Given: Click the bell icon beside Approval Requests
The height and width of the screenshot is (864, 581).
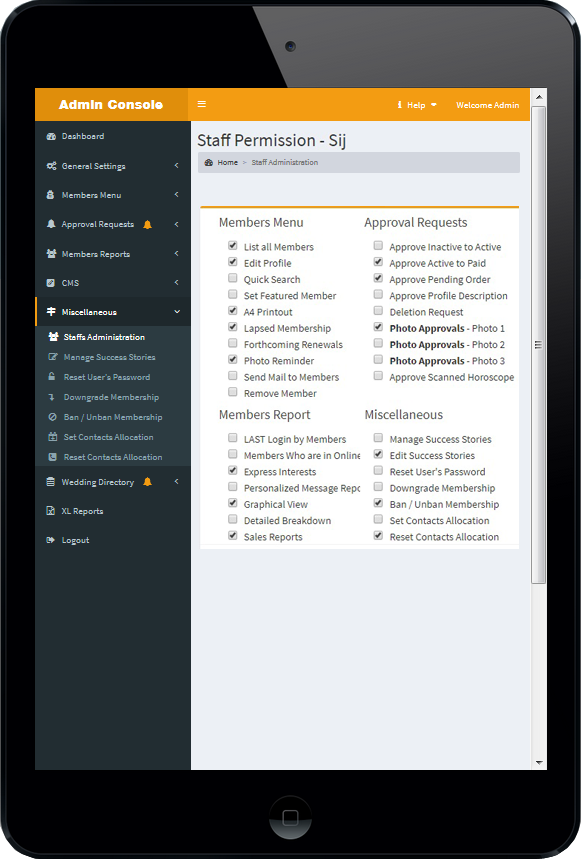Looking at the screenshot, I should pyautogui.click(x=147, y=224).
